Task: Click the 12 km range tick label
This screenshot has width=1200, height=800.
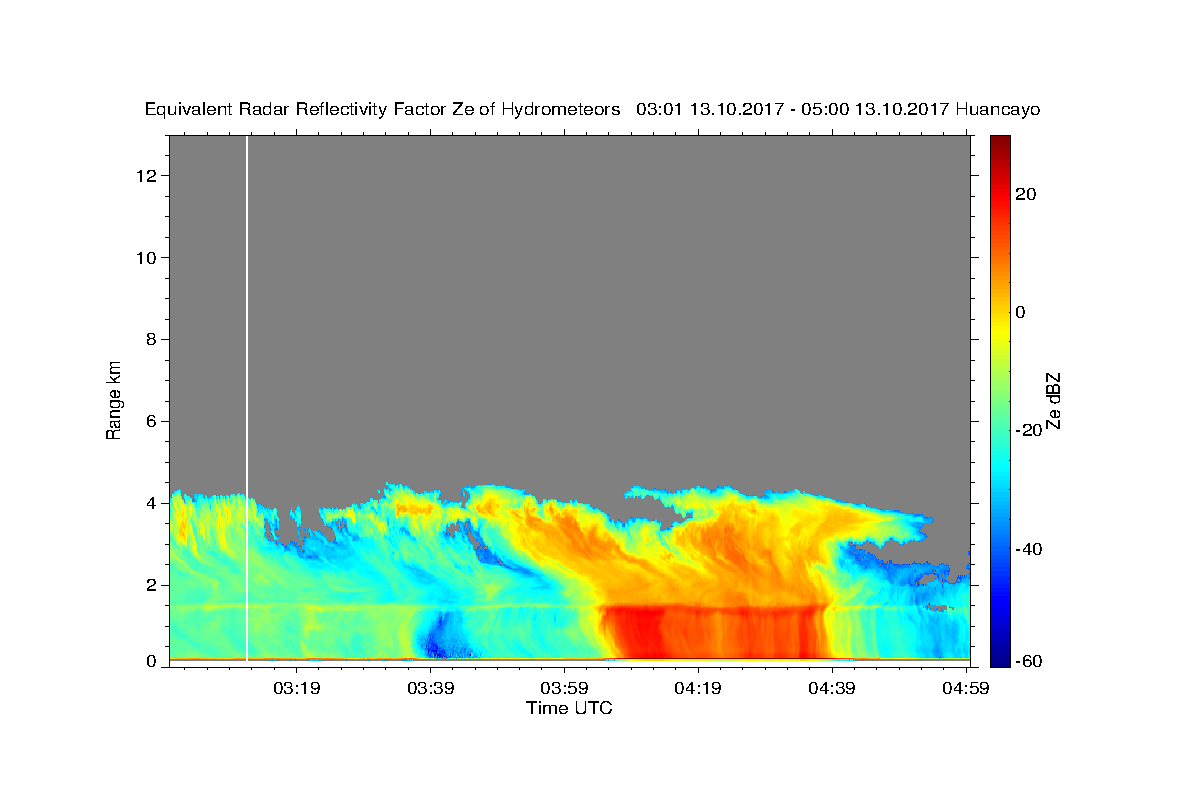Action: coord(148,176)
